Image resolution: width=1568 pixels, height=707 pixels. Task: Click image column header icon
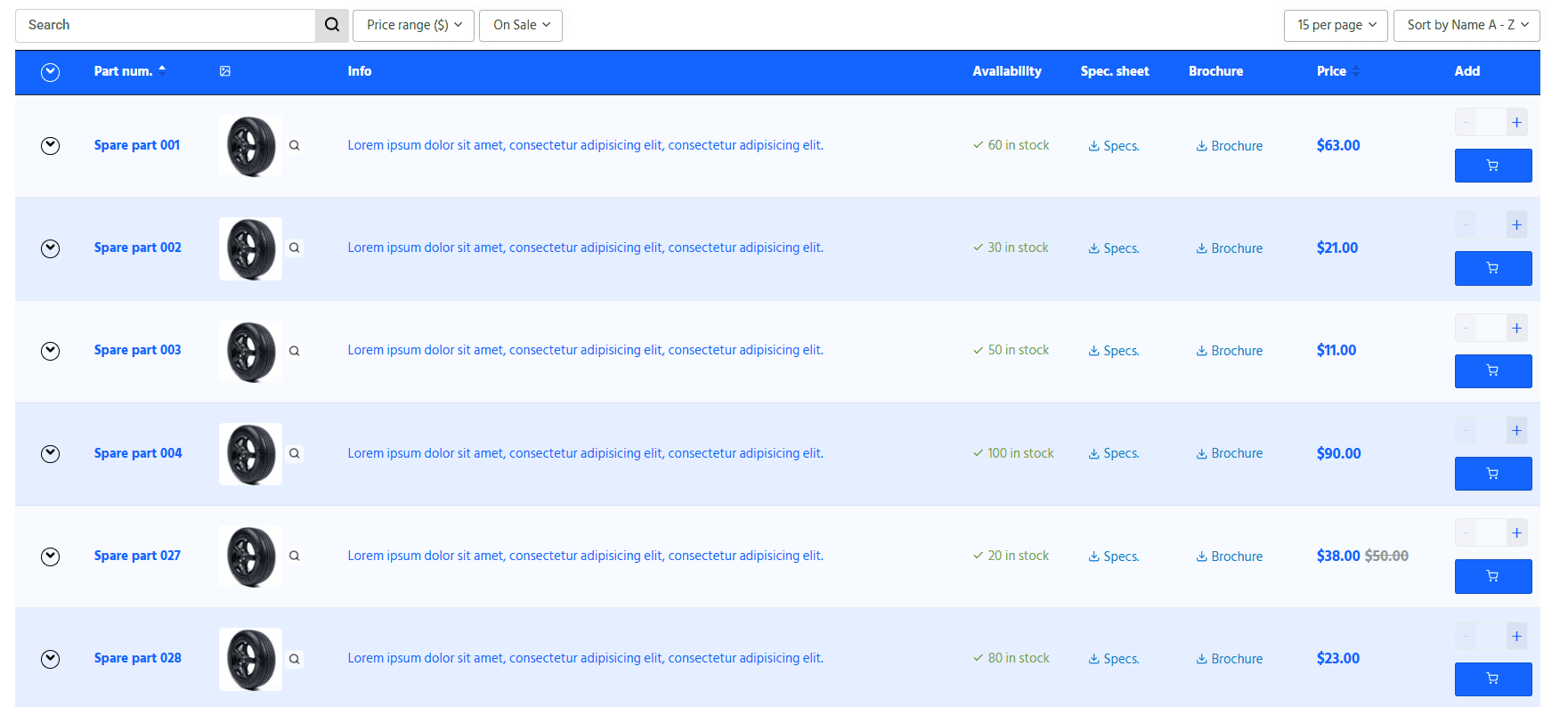point(225,71)
